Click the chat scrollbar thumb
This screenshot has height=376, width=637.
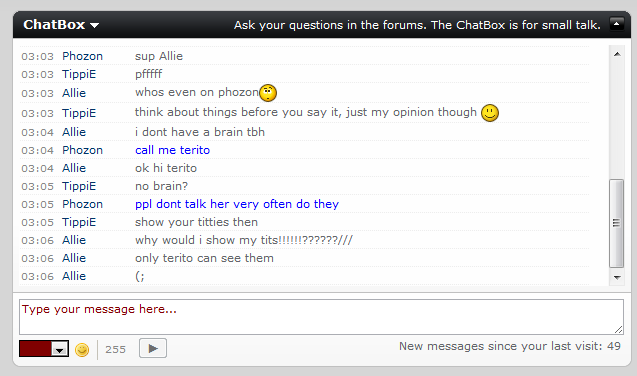pyautogui.click(x=616, y=223)
